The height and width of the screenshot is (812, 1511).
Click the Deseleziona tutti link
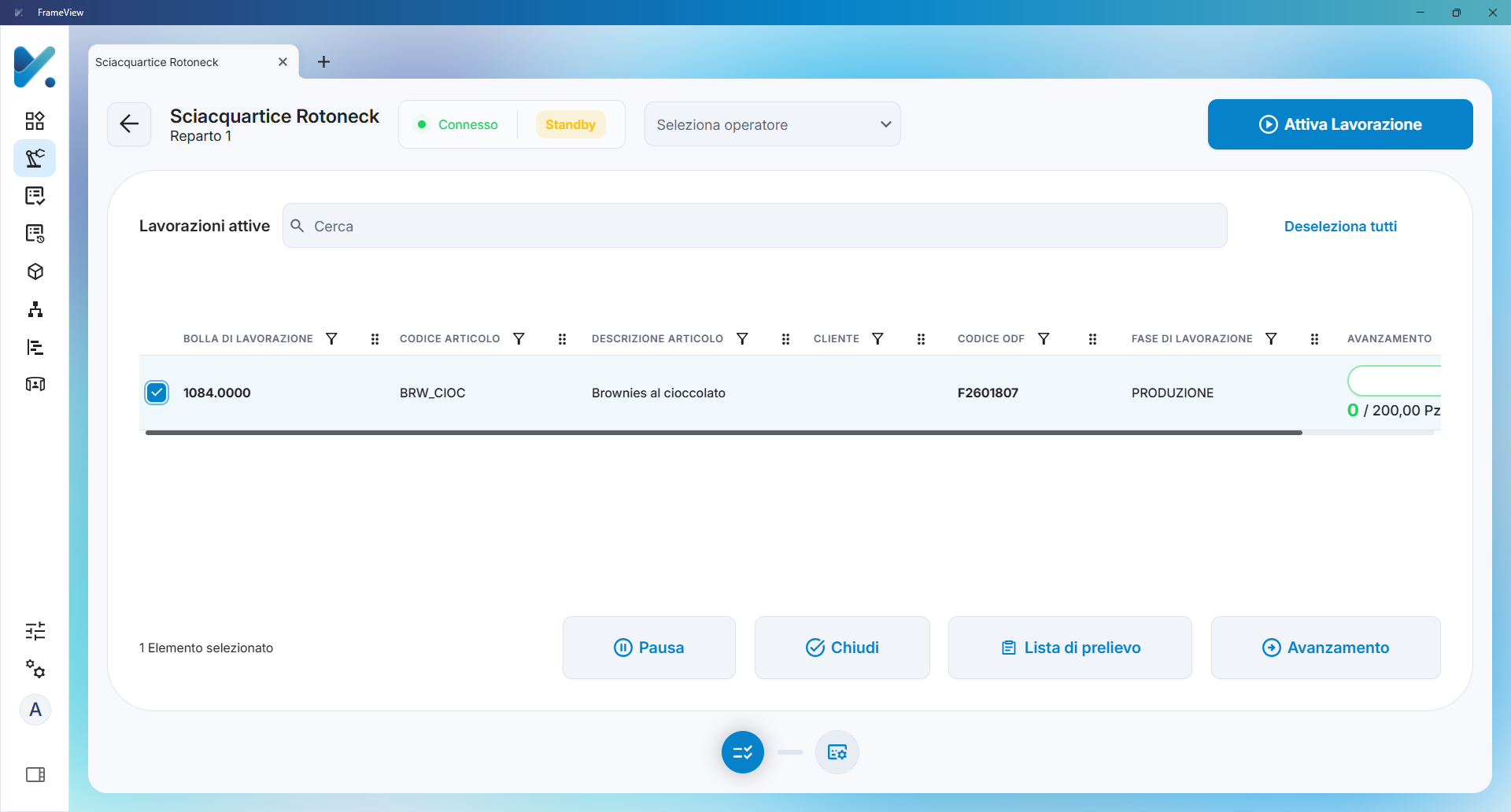(x=1340, y=227)
